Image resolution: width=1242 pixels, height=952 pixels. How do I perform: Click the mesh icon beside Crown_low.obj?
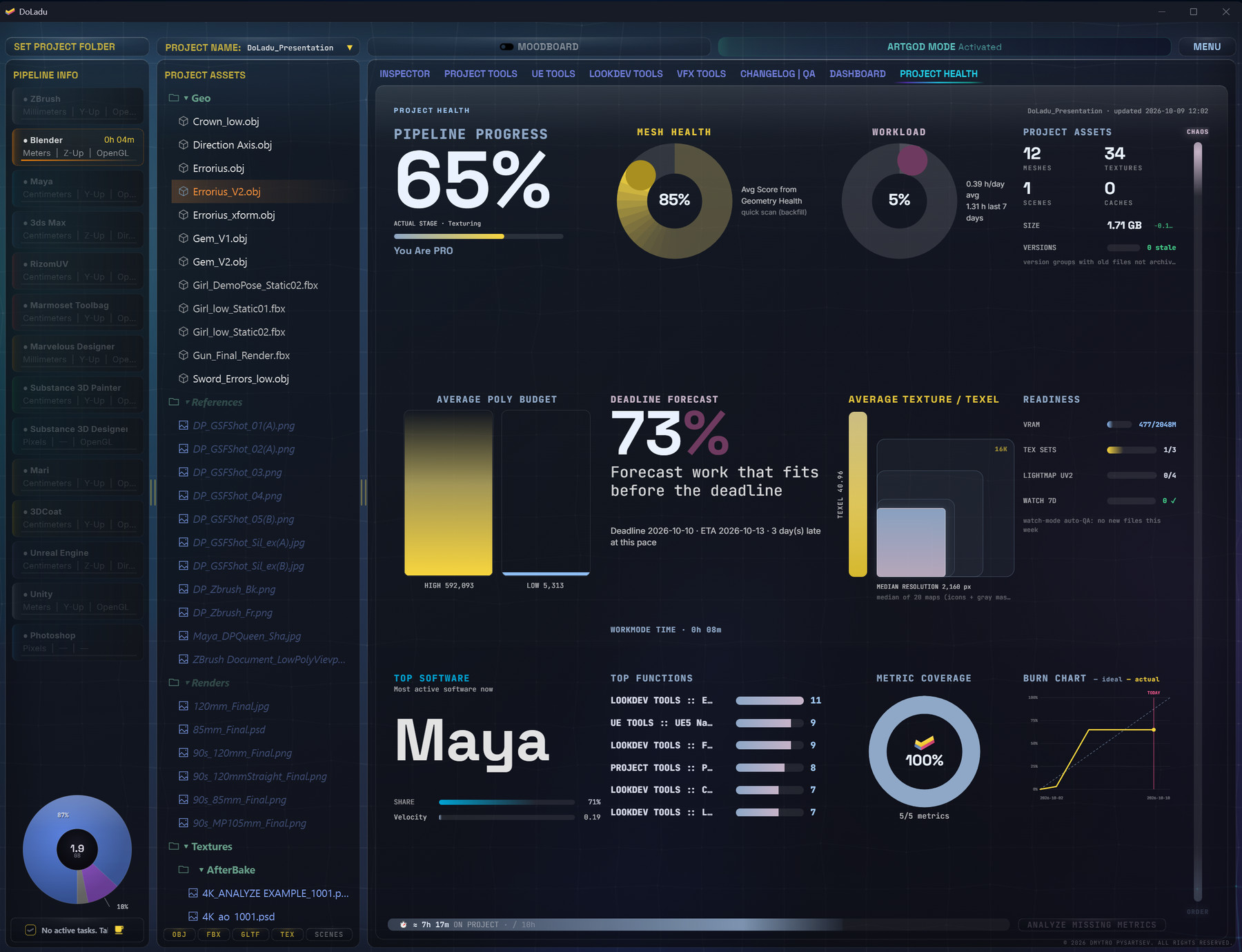click(184, 121)
